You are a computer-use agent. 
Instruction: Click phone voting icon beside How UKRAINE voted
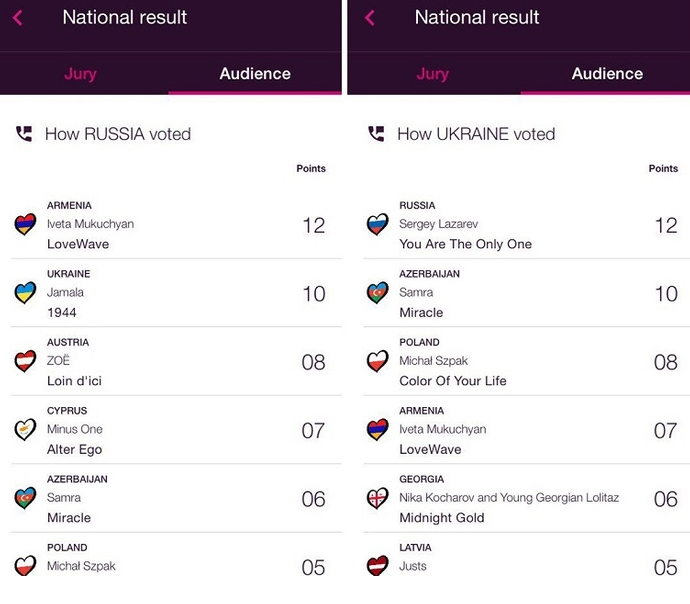(x=376, y=134)
